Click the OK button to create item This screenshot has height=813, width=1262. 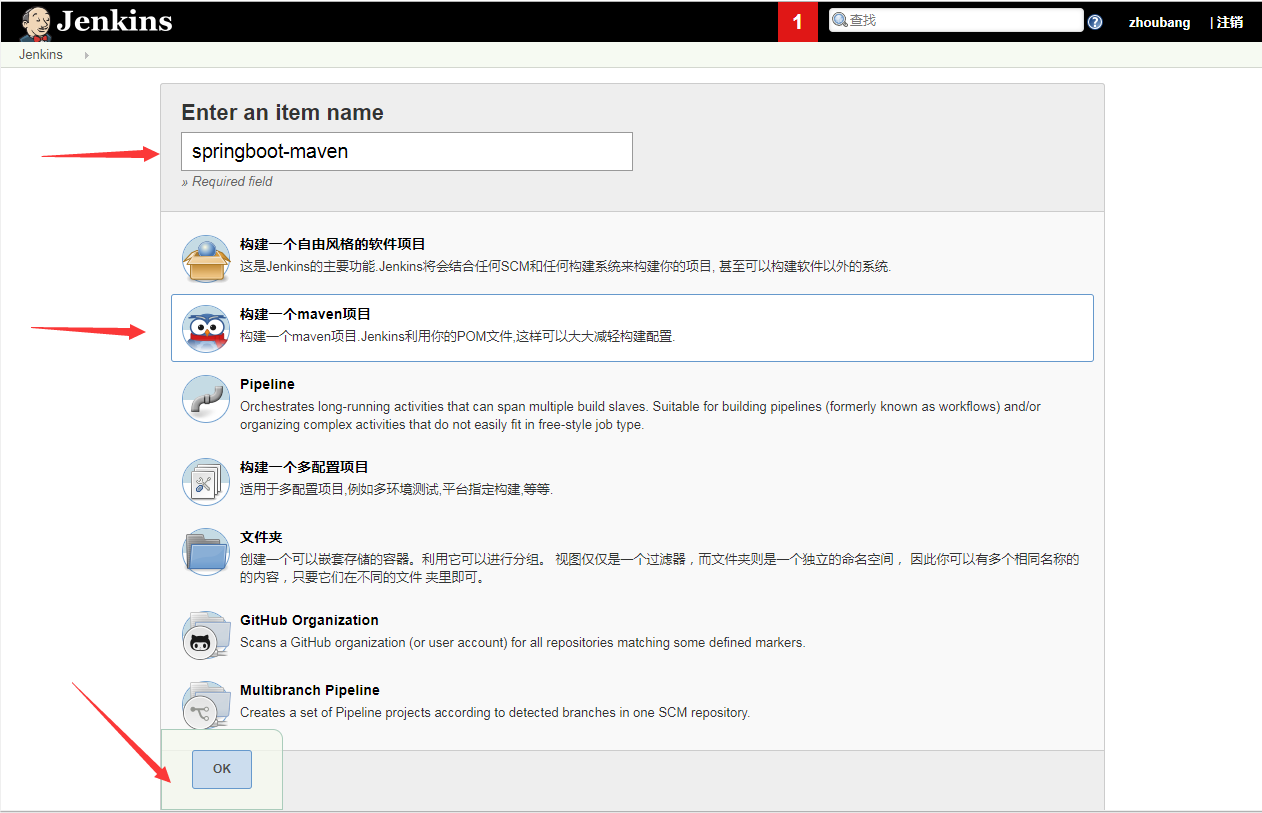(222, 769)
